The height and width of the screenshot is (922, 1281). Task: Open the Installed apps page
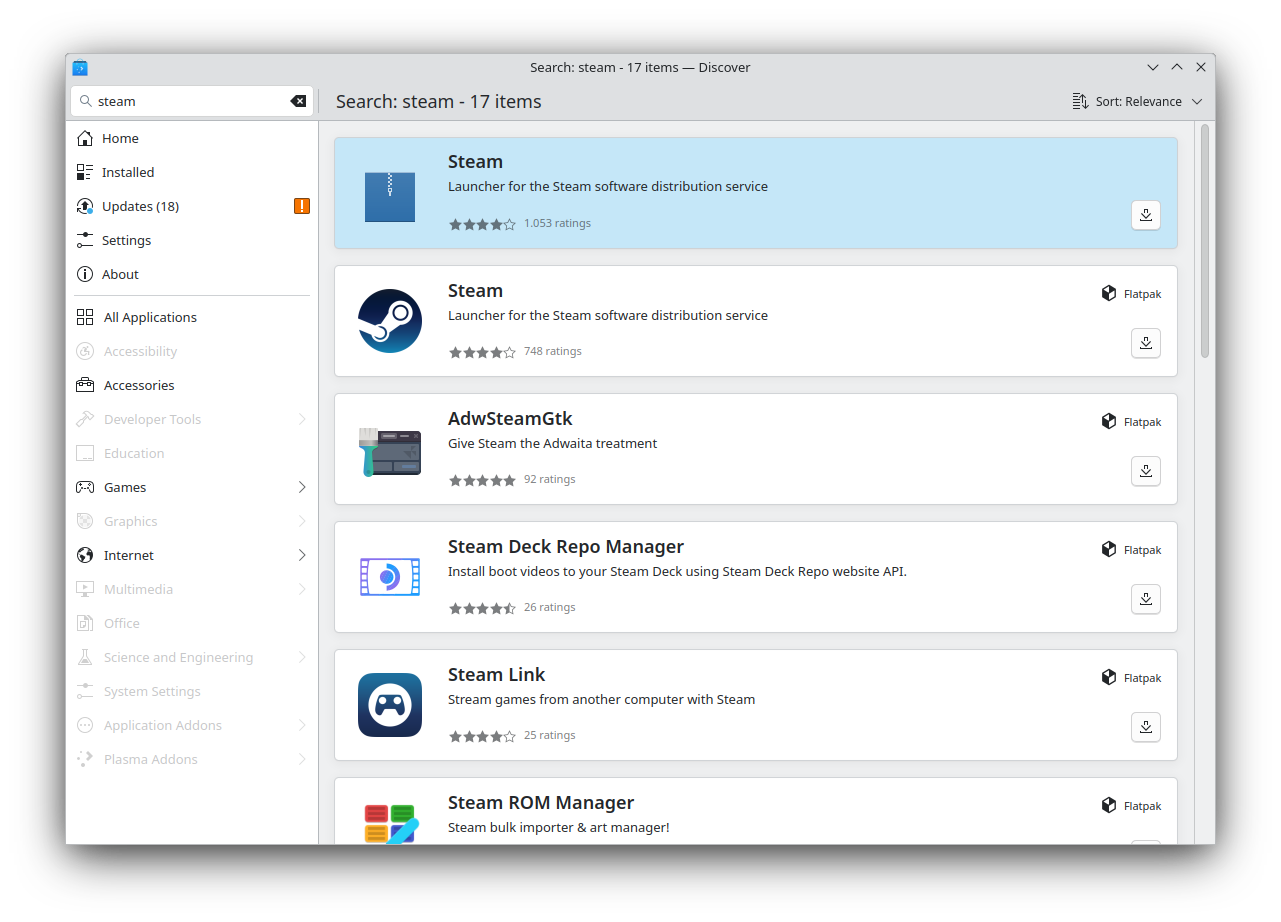pyautogui.click(x=192, y=172)
